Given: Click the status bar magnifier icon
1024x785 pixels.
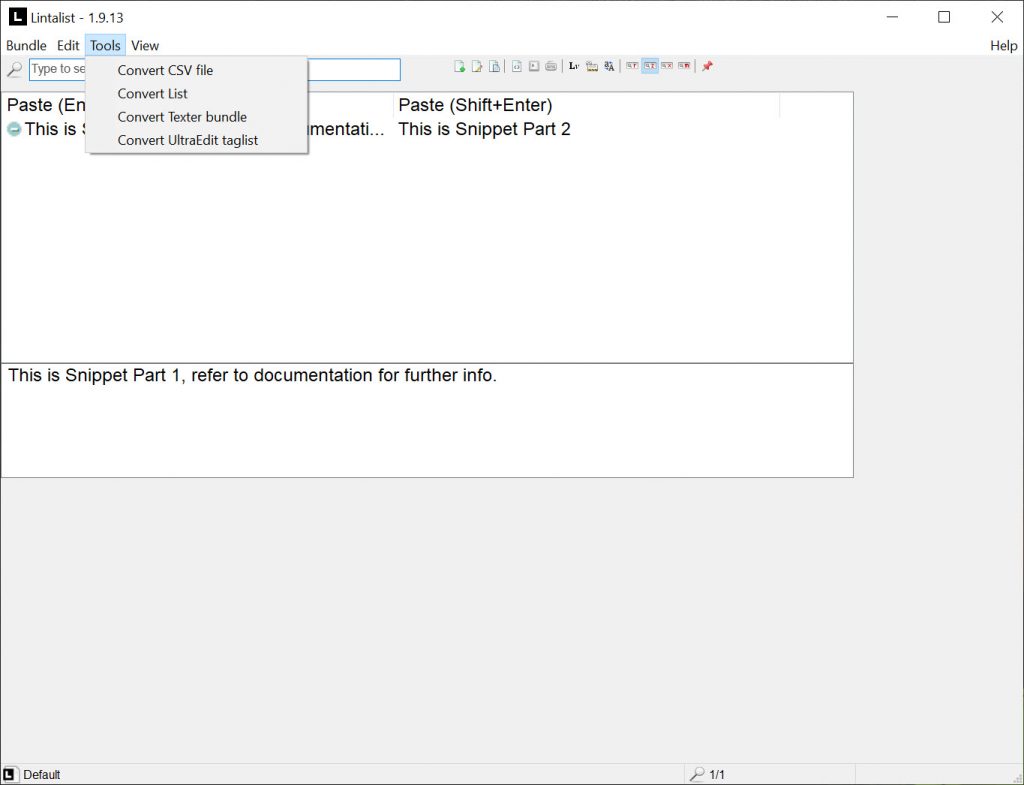Looking at the screenshot, I should coord(697,775).
